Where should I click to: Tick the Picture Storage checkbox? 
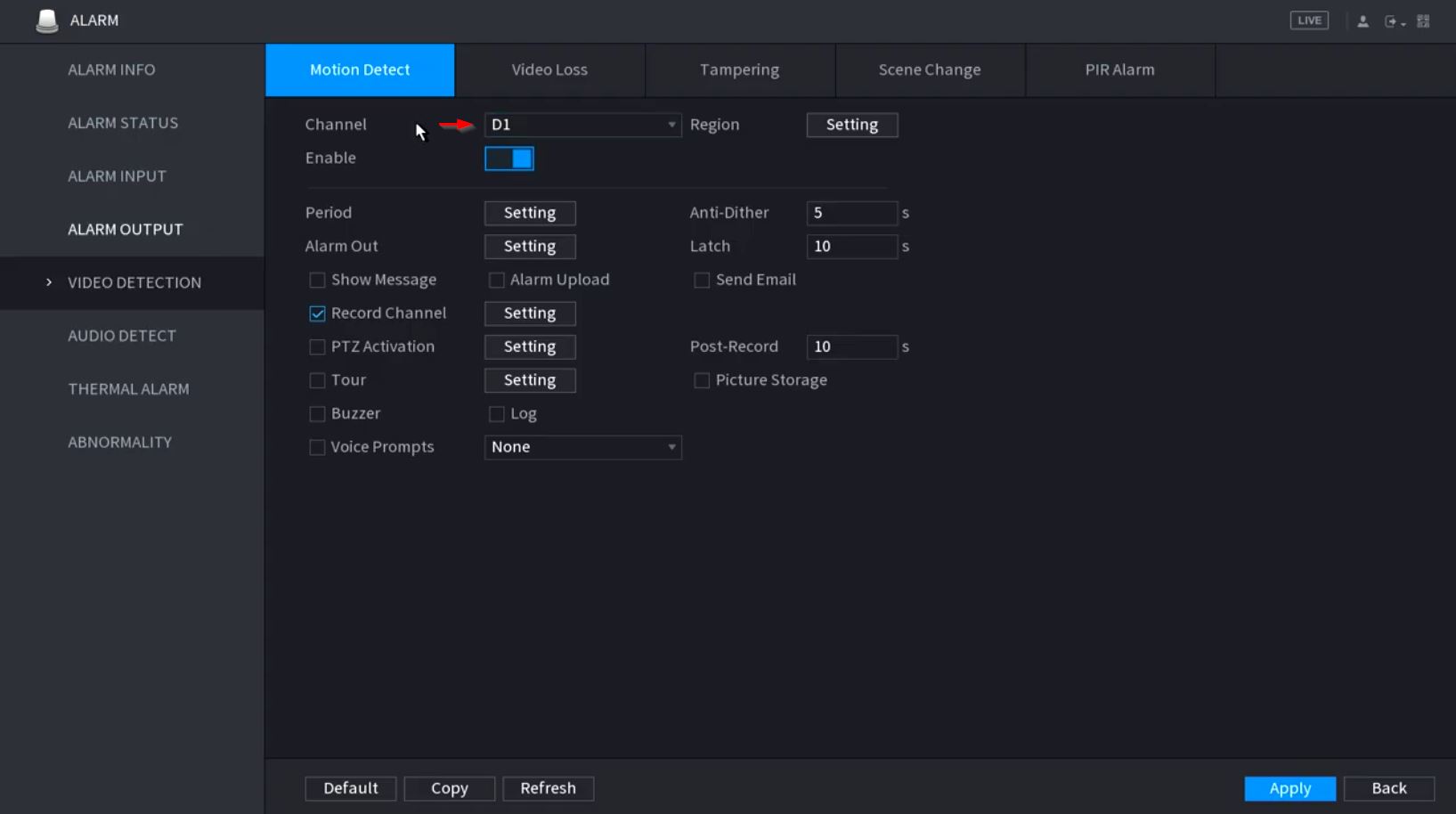[702, 381]
